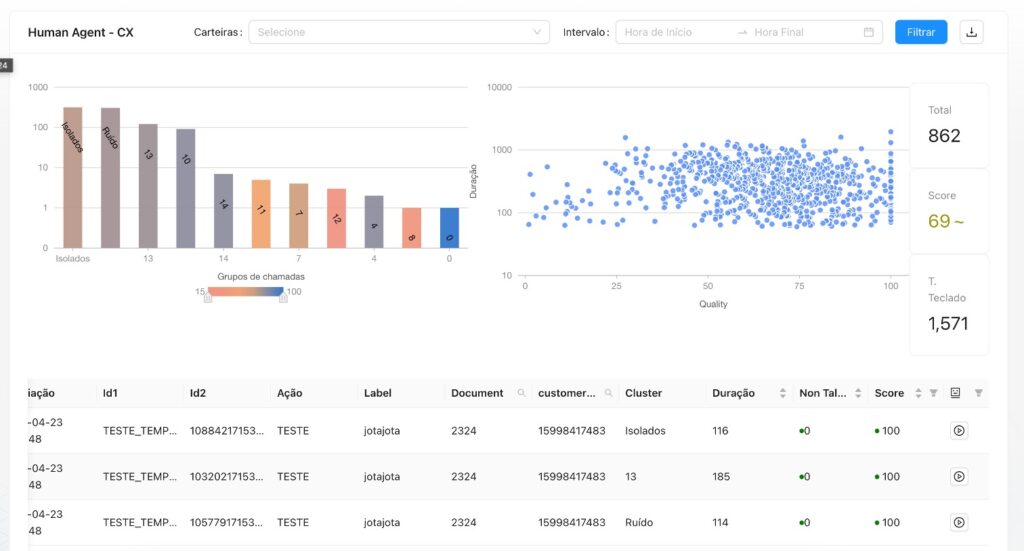Open the Score column filter icon

(933, 393)
